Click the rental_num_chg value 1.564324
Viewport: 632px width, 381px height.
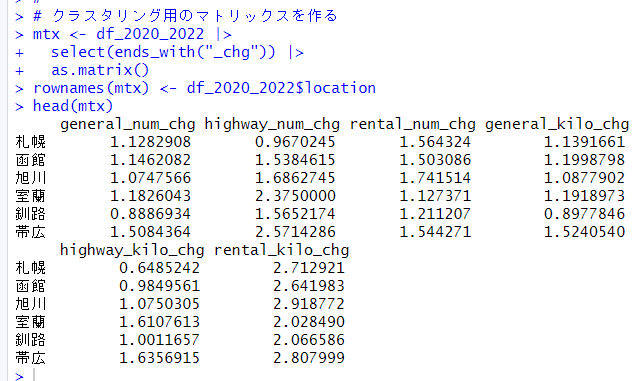click(435, 142)
